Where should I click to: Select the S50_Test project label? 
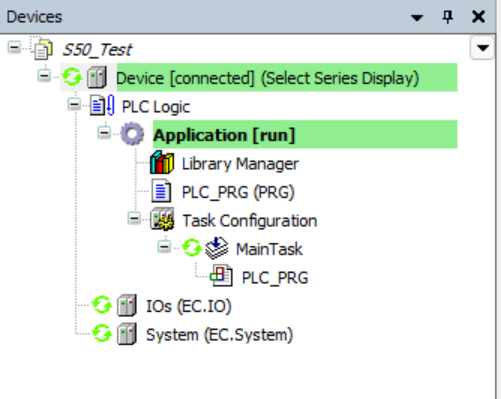(97, 50)
